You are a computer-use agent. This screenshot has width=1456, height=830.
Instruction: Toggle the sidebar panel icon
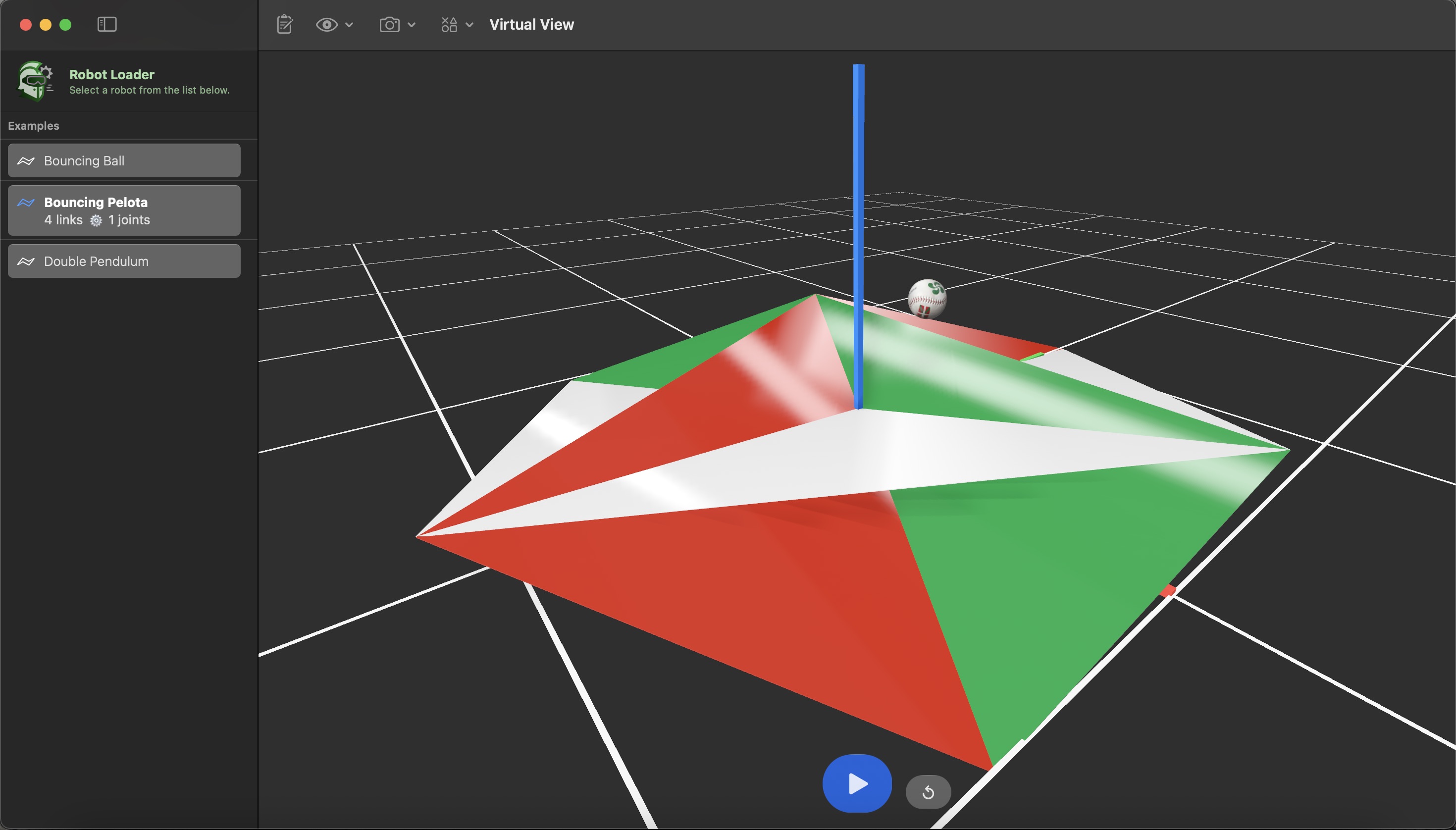point(106,24)
